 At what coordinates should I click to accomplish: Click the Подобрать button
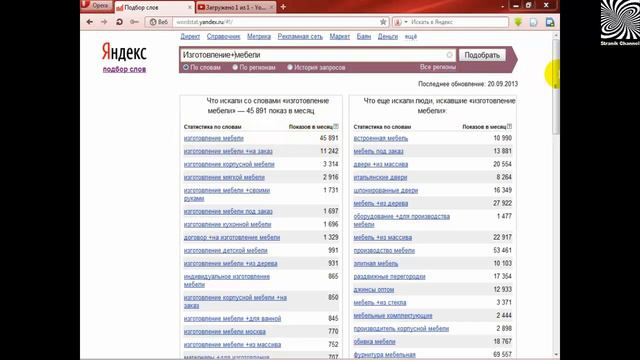point(482,55)
